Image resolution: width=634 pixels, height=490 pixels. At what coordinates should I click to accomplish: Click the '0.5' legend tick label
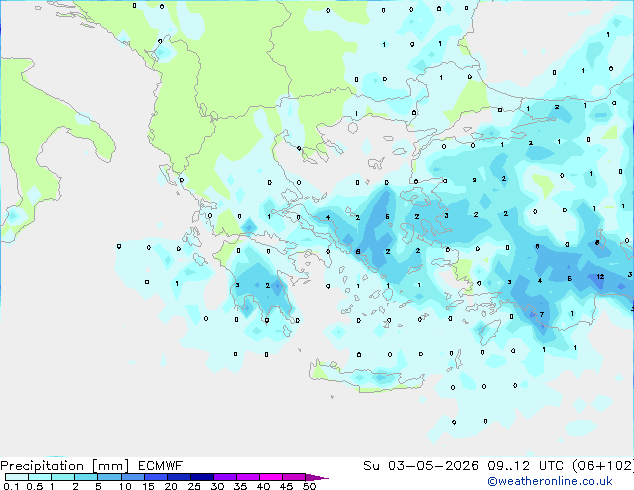34,486
